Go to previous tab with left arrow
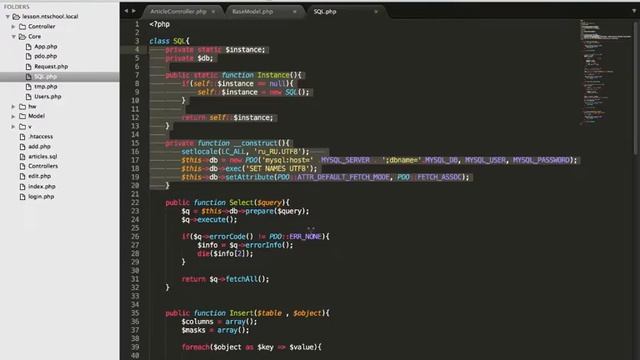The image size is (640, 360). [x=126, y=11]
